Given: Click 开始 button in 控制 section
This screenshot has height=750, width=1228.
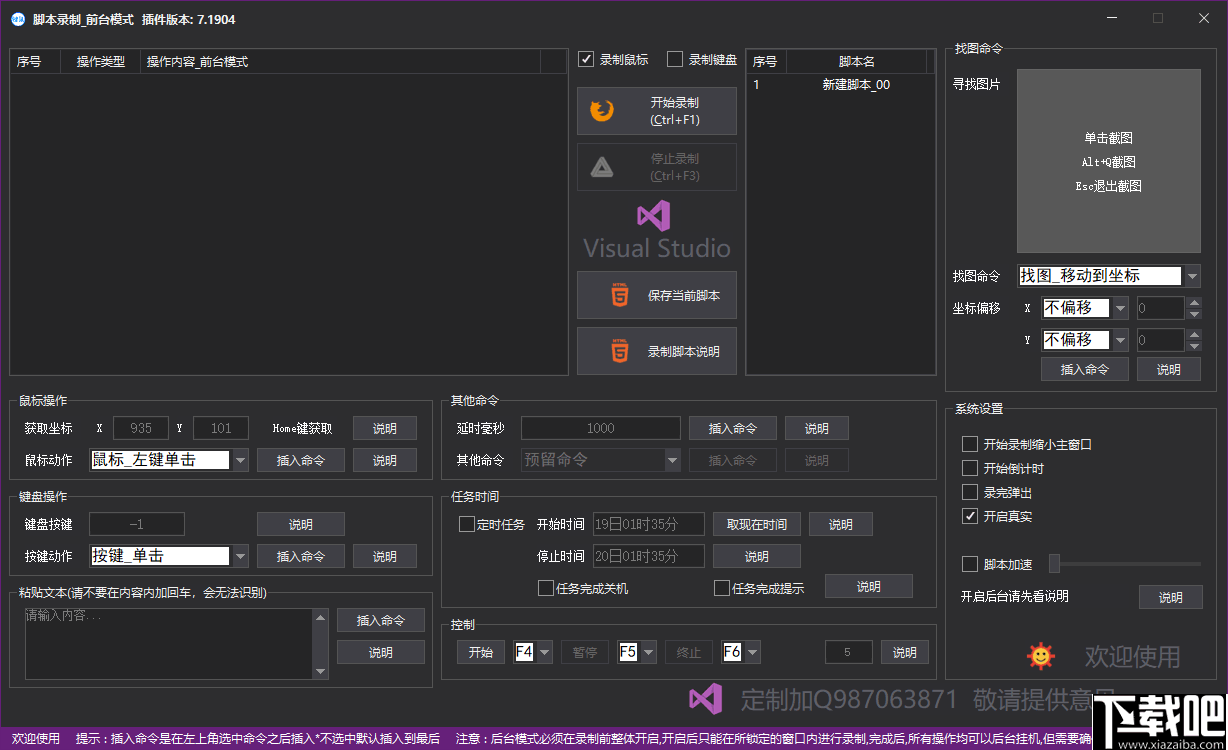Looking at the screenshot, I should click(x=481, y=652).
